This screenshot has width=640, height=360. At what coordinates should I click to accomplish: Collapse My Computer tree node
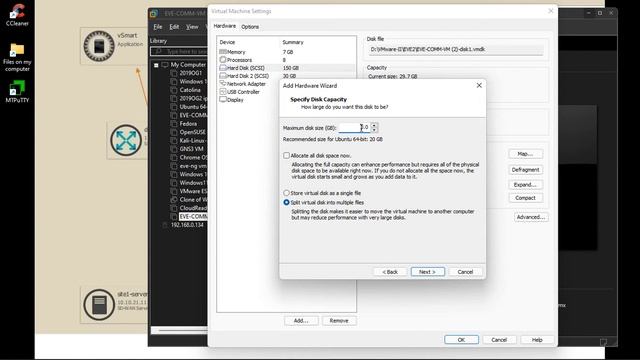(x=156, y=65)
